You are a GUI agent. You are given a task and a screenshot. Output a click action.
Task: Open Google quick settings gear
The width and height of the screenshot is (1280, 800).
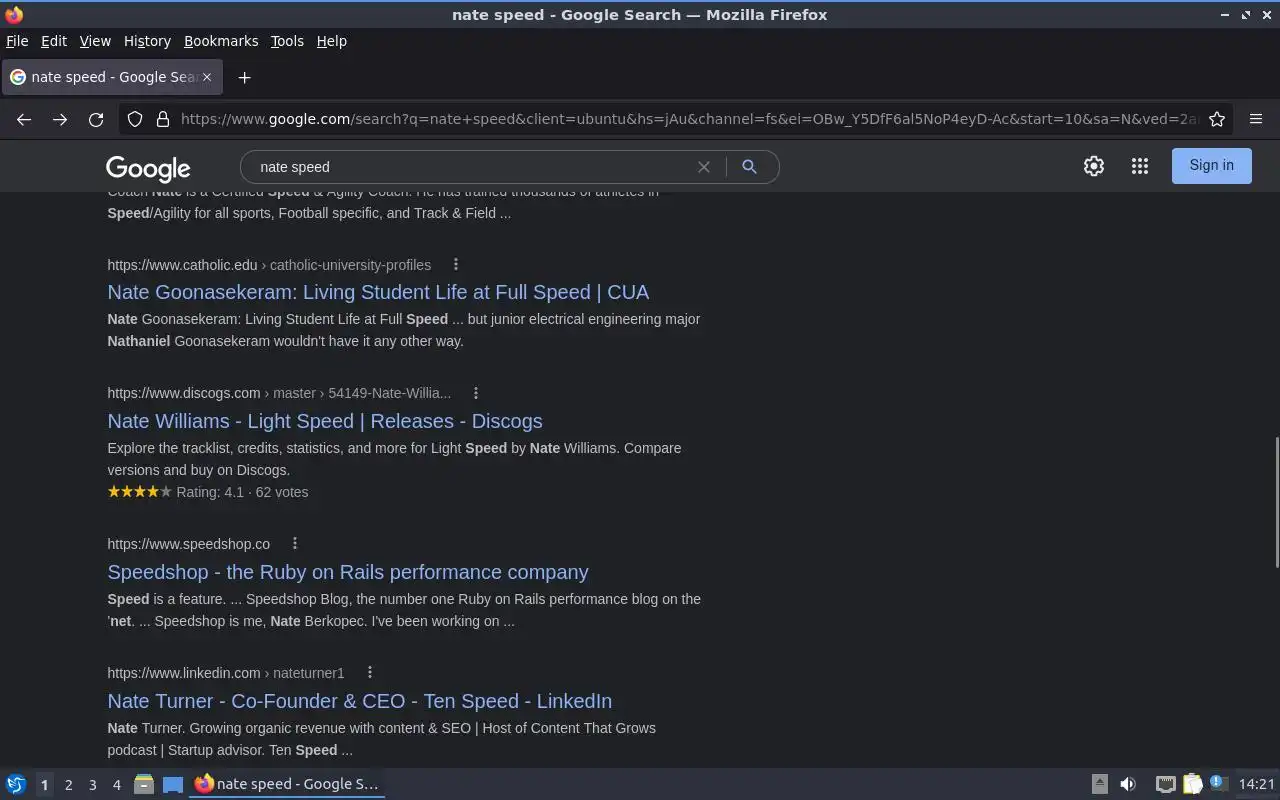[x=1094, y=166]
